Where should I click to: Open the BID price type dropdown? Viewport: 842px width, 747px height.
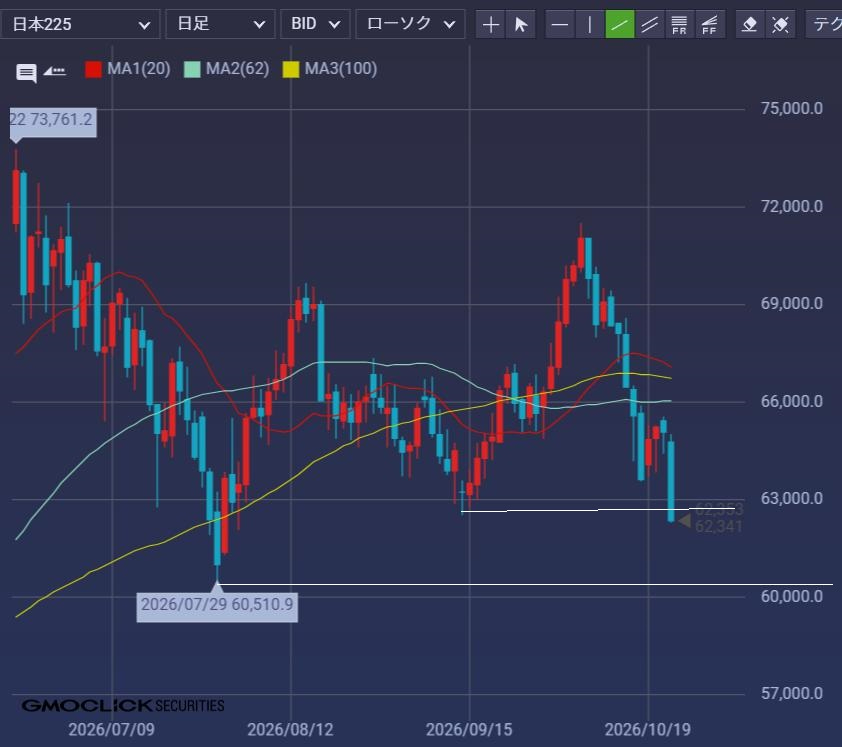pos(315,24)
